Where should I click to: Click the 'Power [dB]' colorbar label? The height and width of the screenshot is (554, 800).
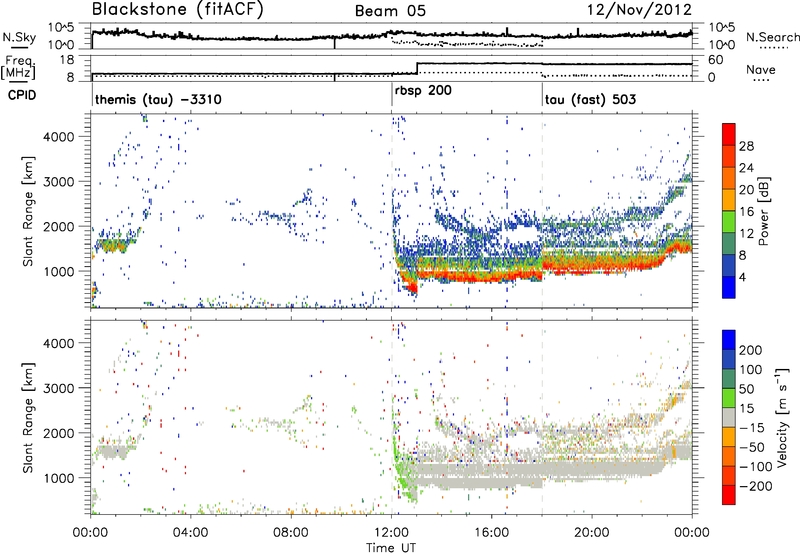click(x=763, y=212)
